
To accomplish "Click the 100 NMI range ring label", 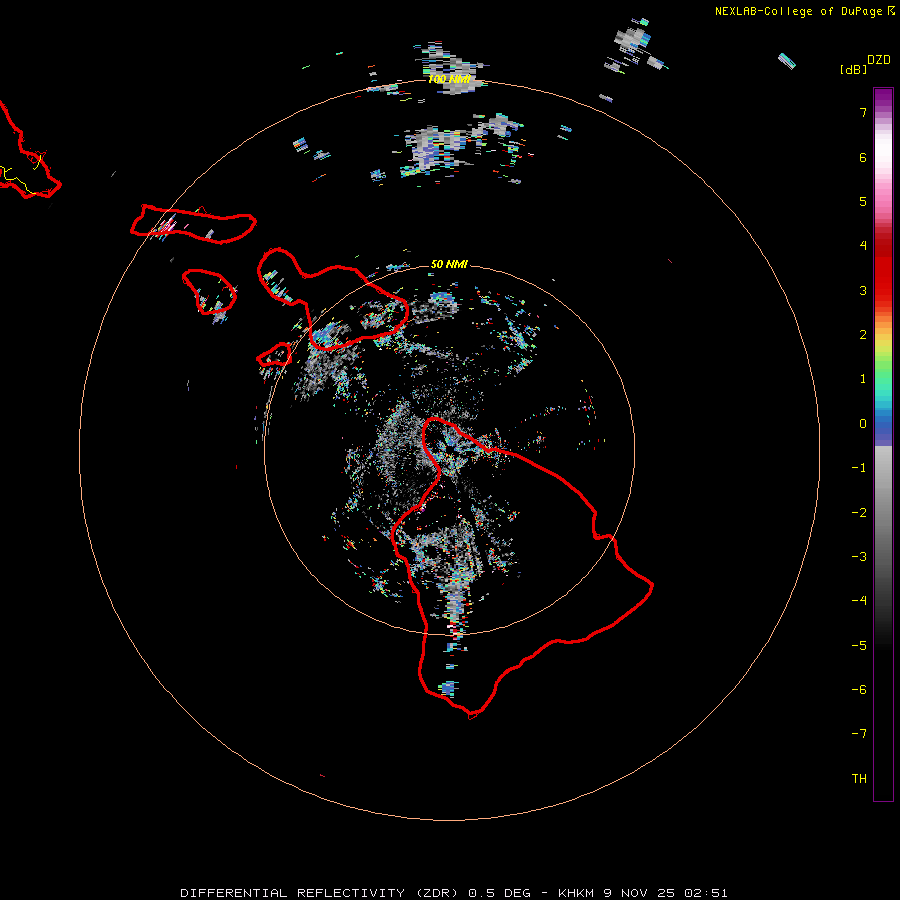I will 449,79.
